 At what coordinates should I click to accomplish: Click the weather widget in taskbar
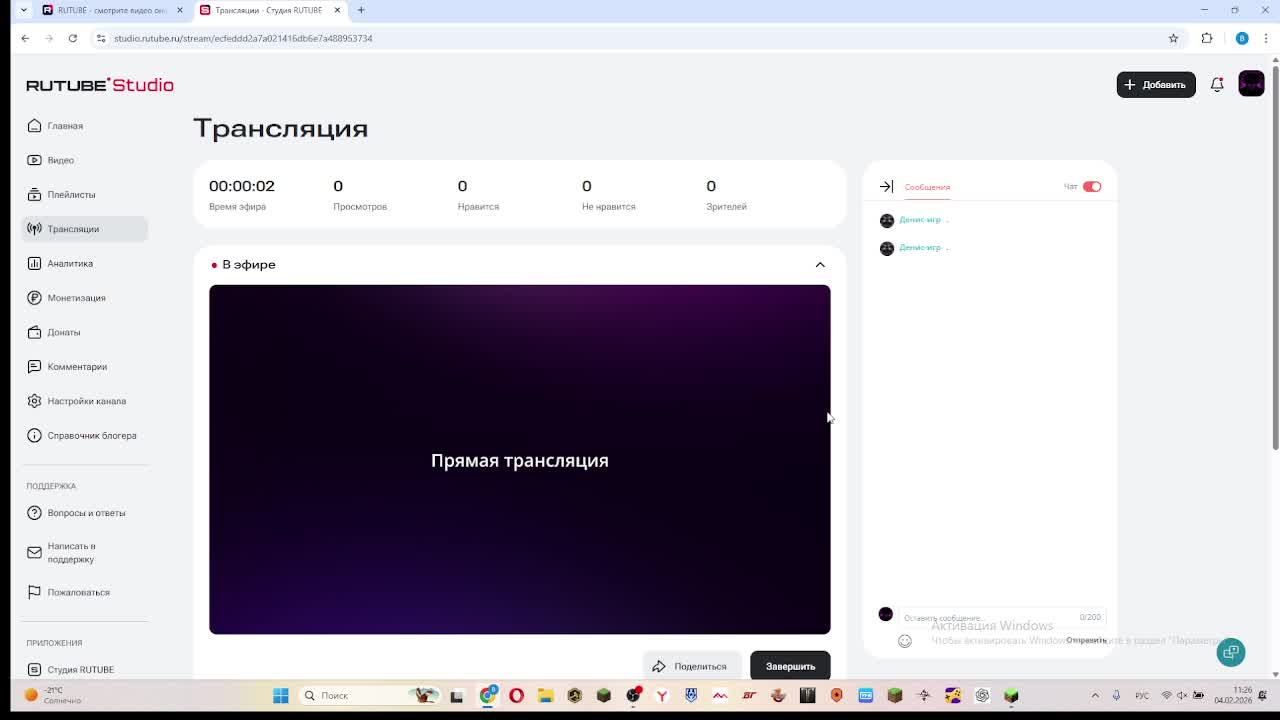55,695
